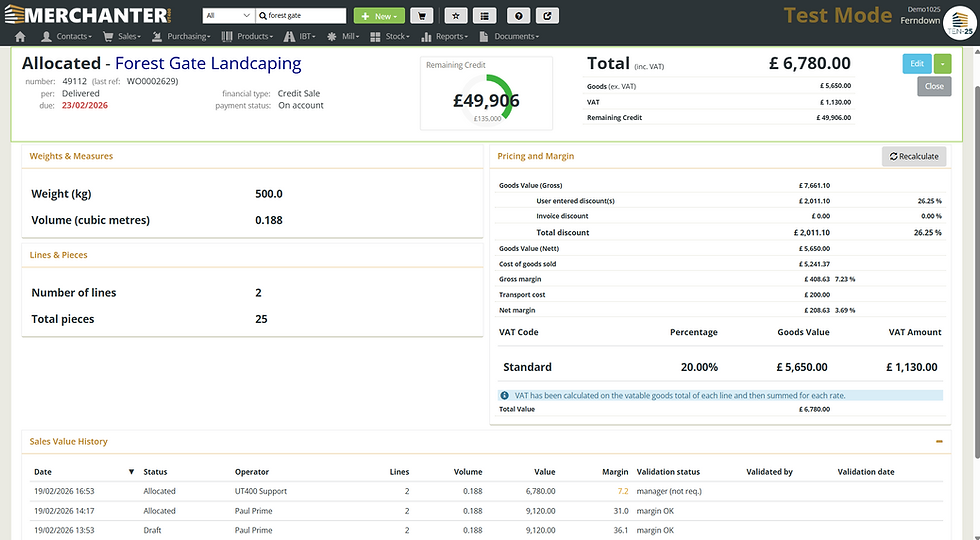Go to the home page icon

pos(20,36)
